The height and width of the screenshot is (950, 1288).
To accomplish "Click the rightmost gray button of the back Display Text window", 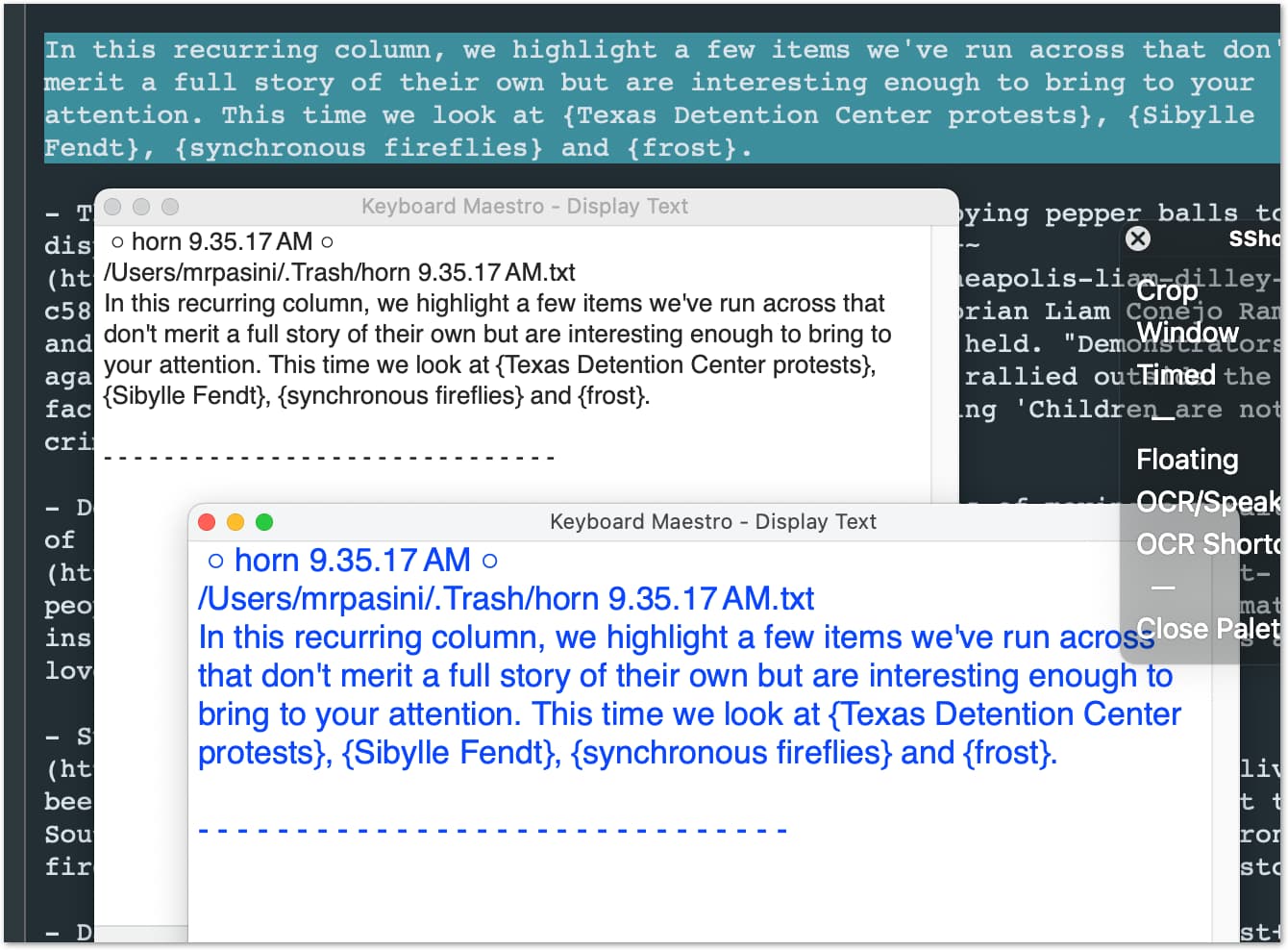I will pos(170,207).
